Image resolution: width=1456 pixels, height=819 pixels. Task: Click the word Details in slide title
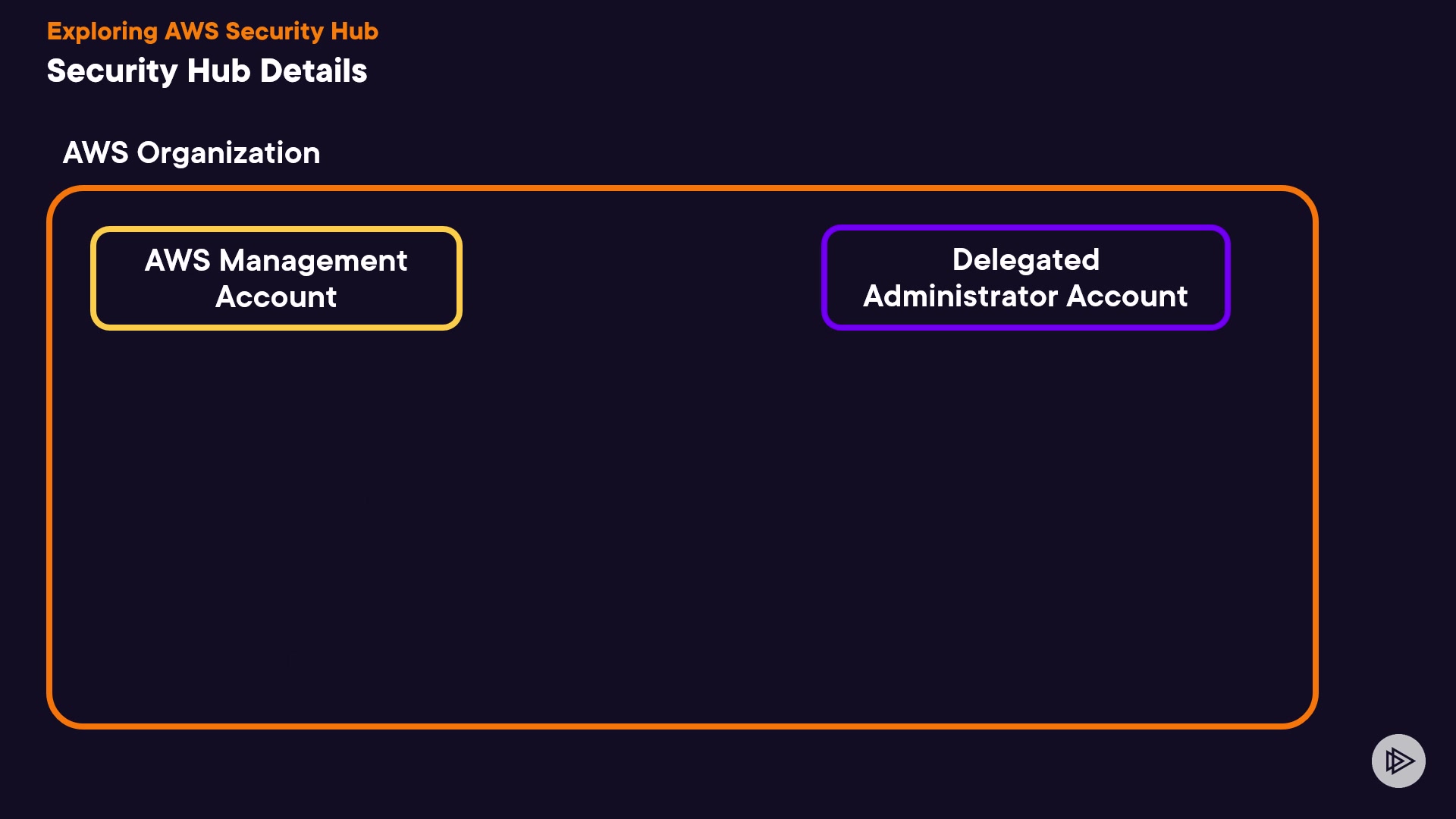point(313,71)
